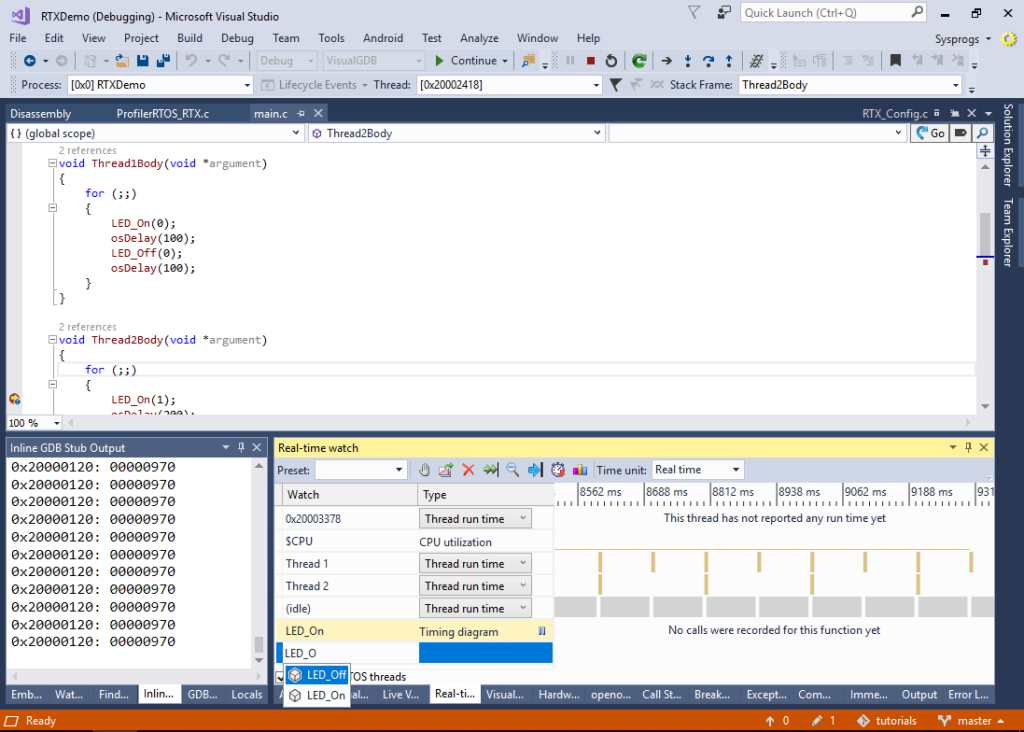This screenshot has height=732, width=1024.
Task: Click the Restart debugging green arrow icon
Action: pos(641,61)
